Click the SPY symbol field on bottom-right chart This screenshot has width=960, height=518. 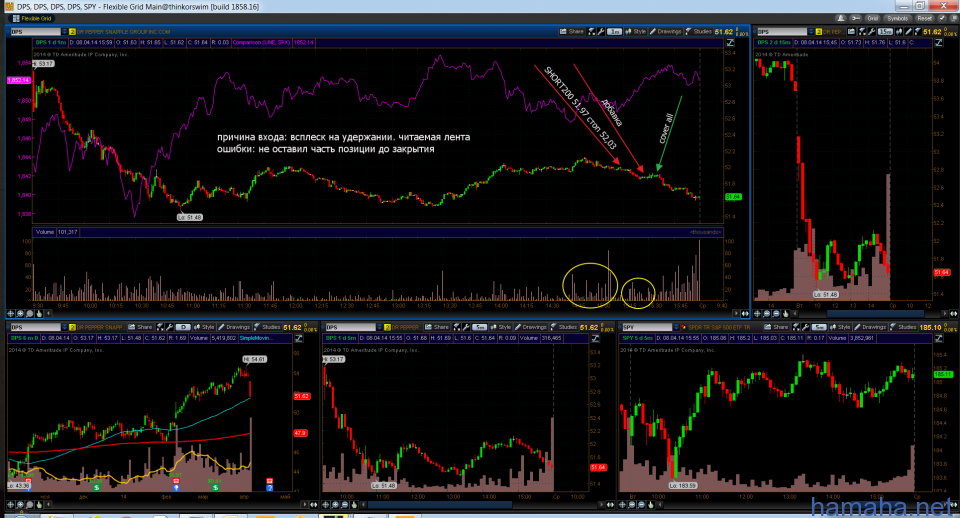click(647, 327)
